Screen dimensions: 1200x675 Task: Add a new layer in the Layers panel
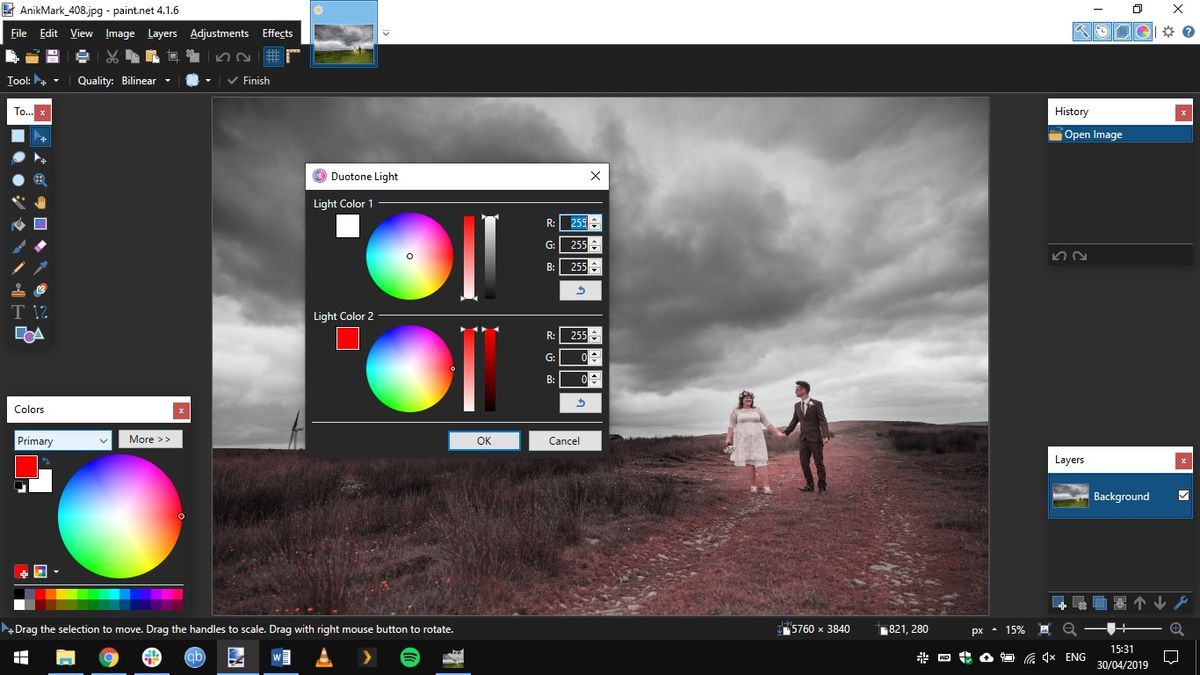click(1057, 603)
